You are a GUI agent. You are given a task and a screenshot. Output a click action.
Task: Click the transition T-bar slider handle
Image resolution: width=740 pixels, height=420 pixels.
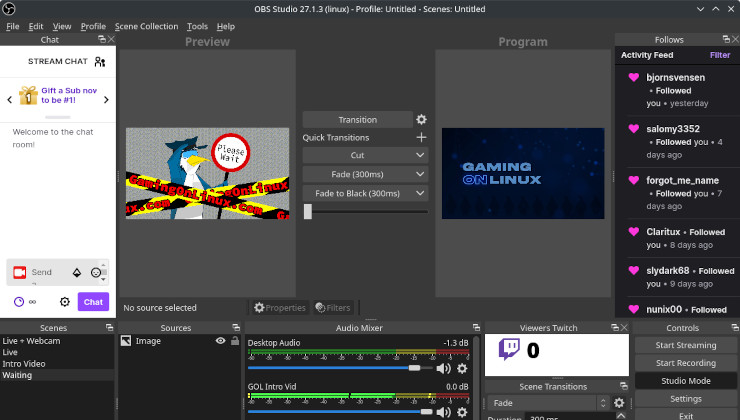click(308, 211)
